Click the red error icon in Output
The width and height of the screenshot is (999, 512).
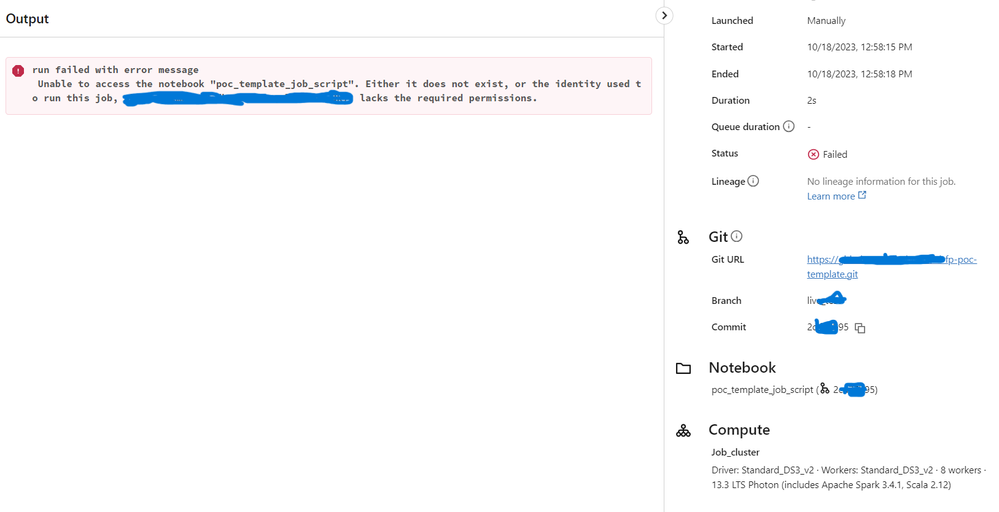18,71
